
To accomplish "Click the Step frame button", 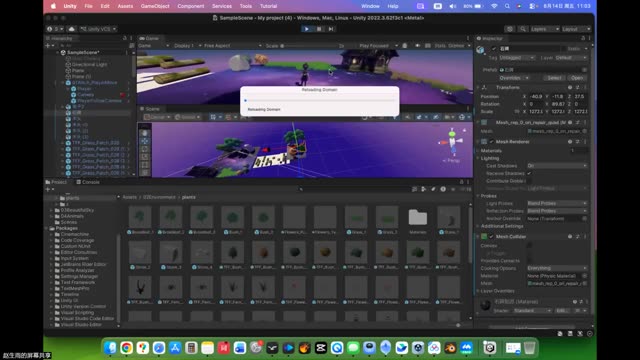I will [x=331, y=29].
